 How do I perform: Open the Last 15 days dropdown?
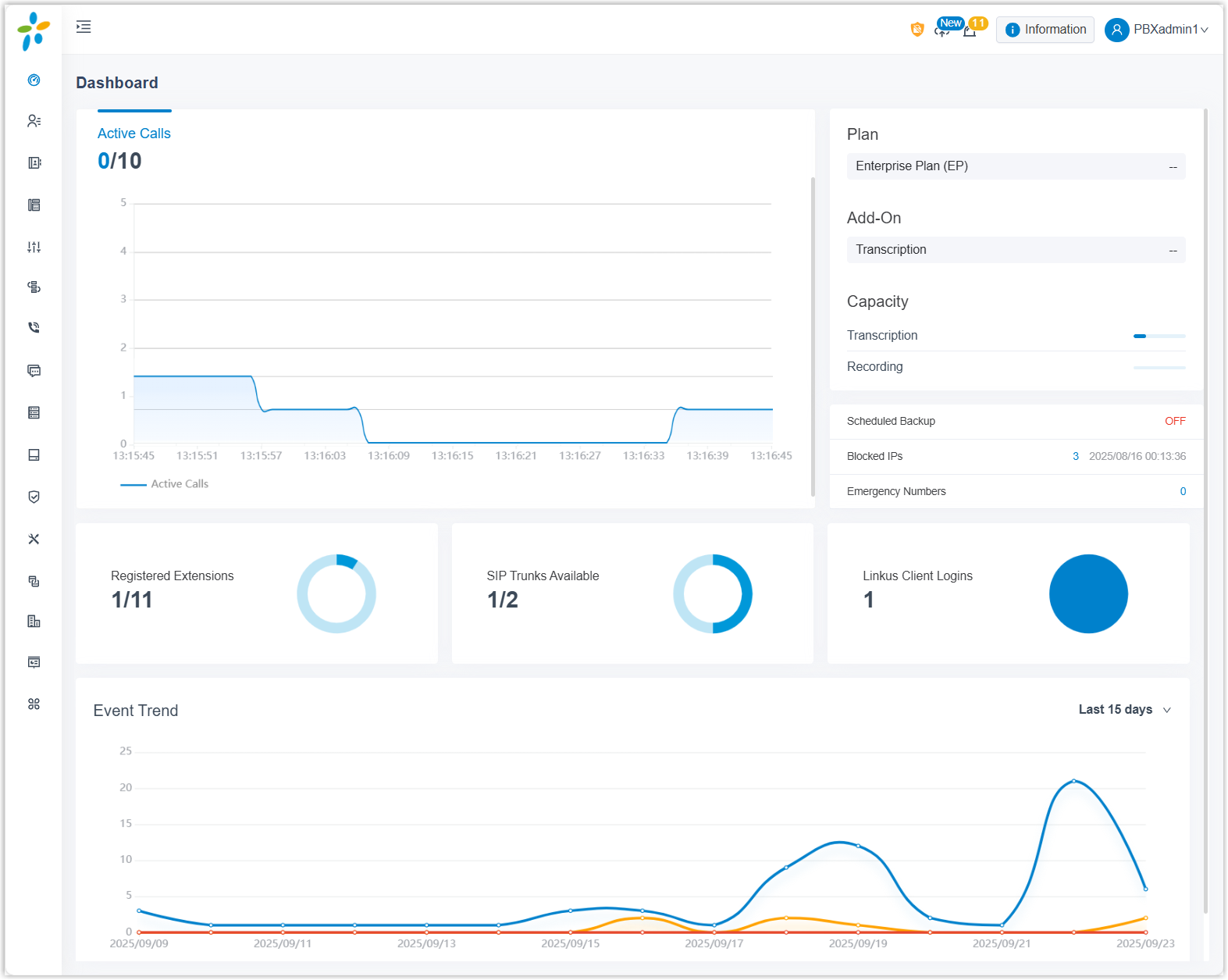(x=1124, y=710)
